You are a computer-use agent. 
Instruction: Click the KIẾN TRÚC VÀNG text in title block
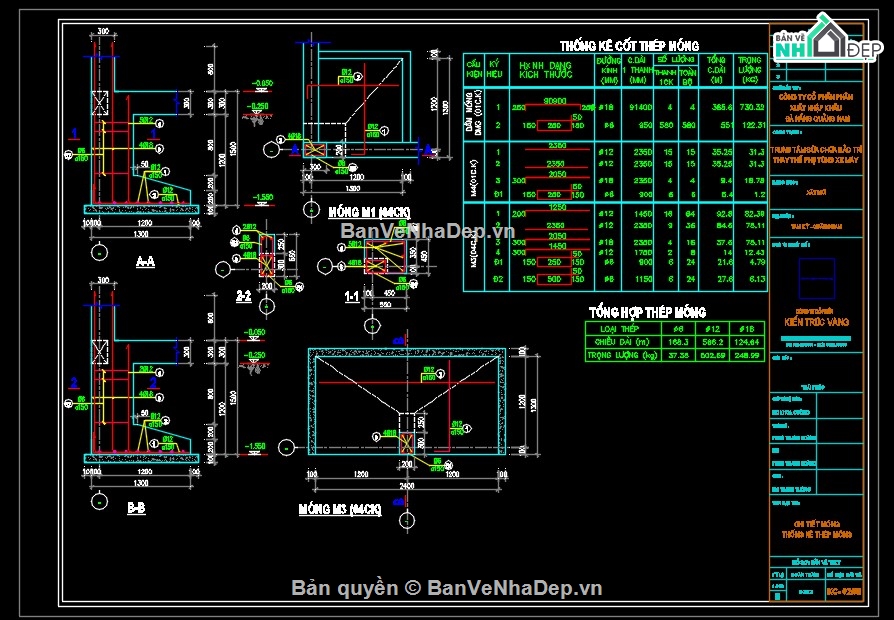[x=816, y=322]
